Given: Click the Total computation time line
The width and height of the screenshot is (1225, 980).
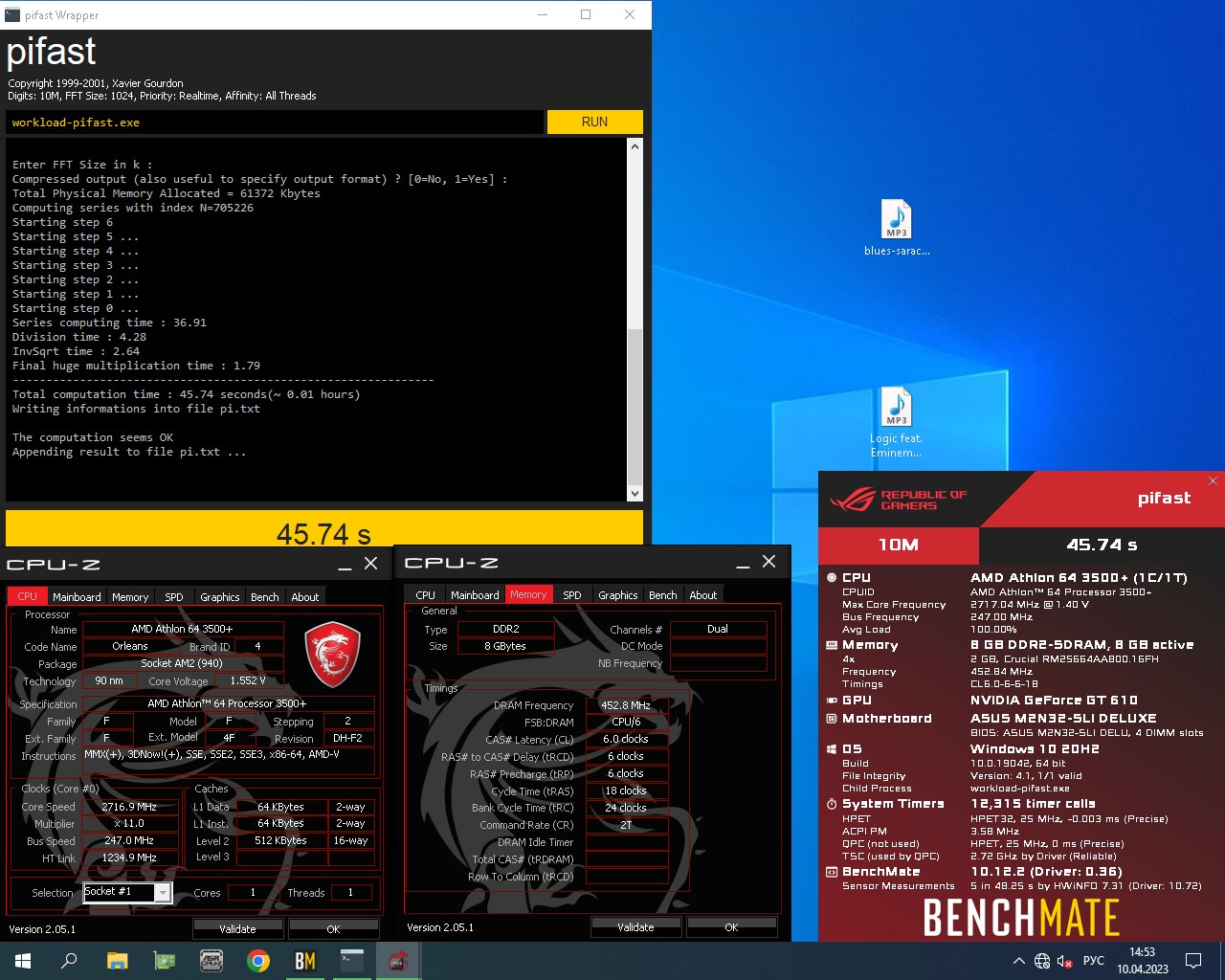Looking at the screenshot, I should [187, 394].
